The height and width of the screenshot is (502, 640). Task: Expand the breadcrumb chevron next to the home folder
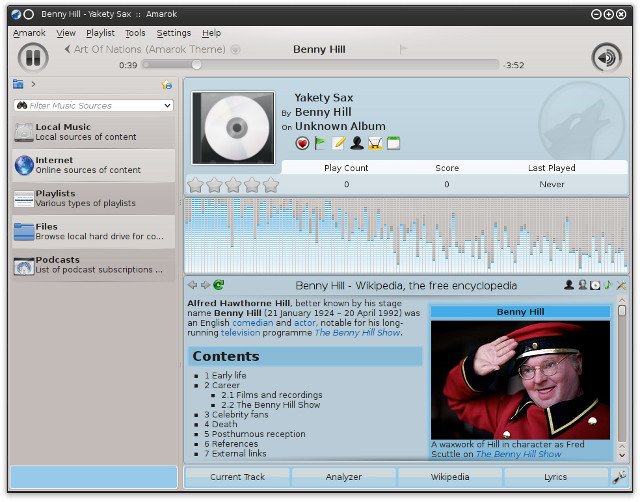pos(33,84)
